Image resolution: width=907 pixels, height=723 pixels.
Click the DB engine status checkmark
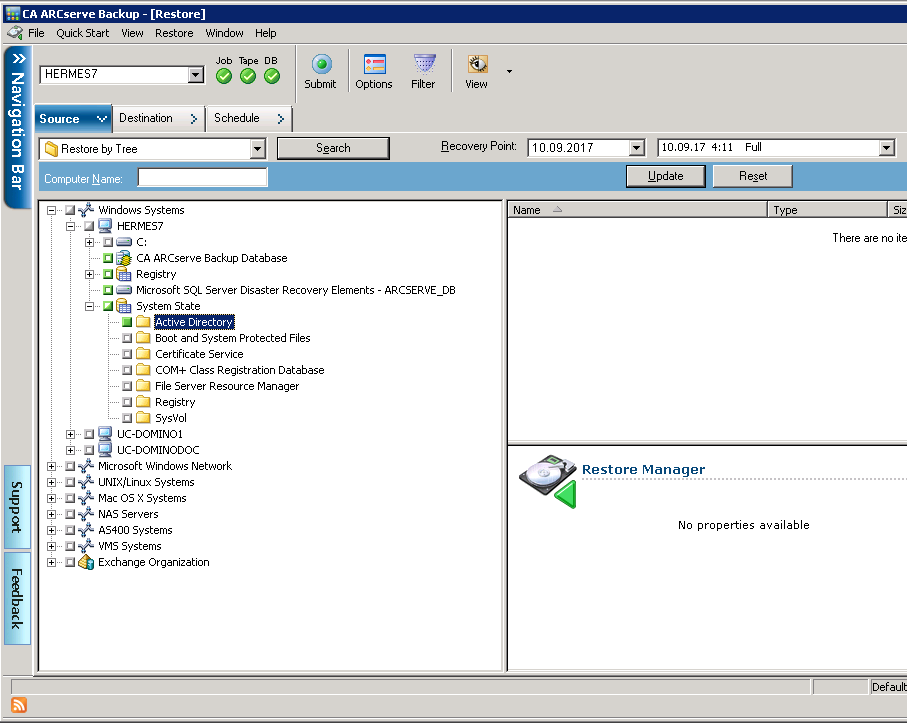(272, 76)
